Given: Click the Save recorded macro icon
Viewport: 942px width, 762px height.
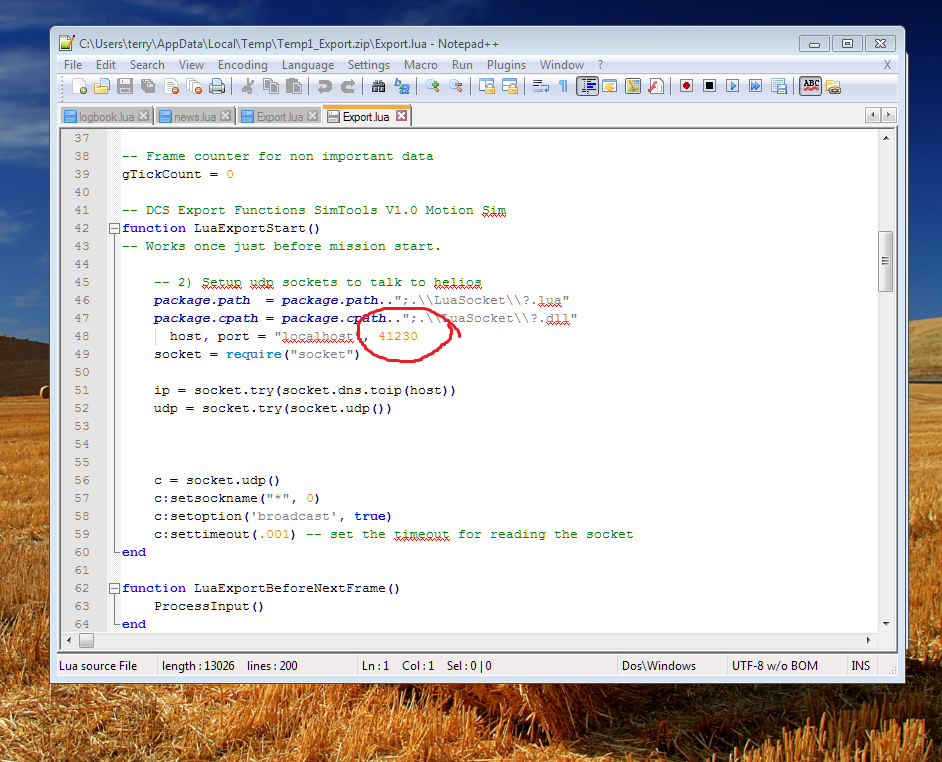Looking at the screenshot, I should [x=779, y=87].
